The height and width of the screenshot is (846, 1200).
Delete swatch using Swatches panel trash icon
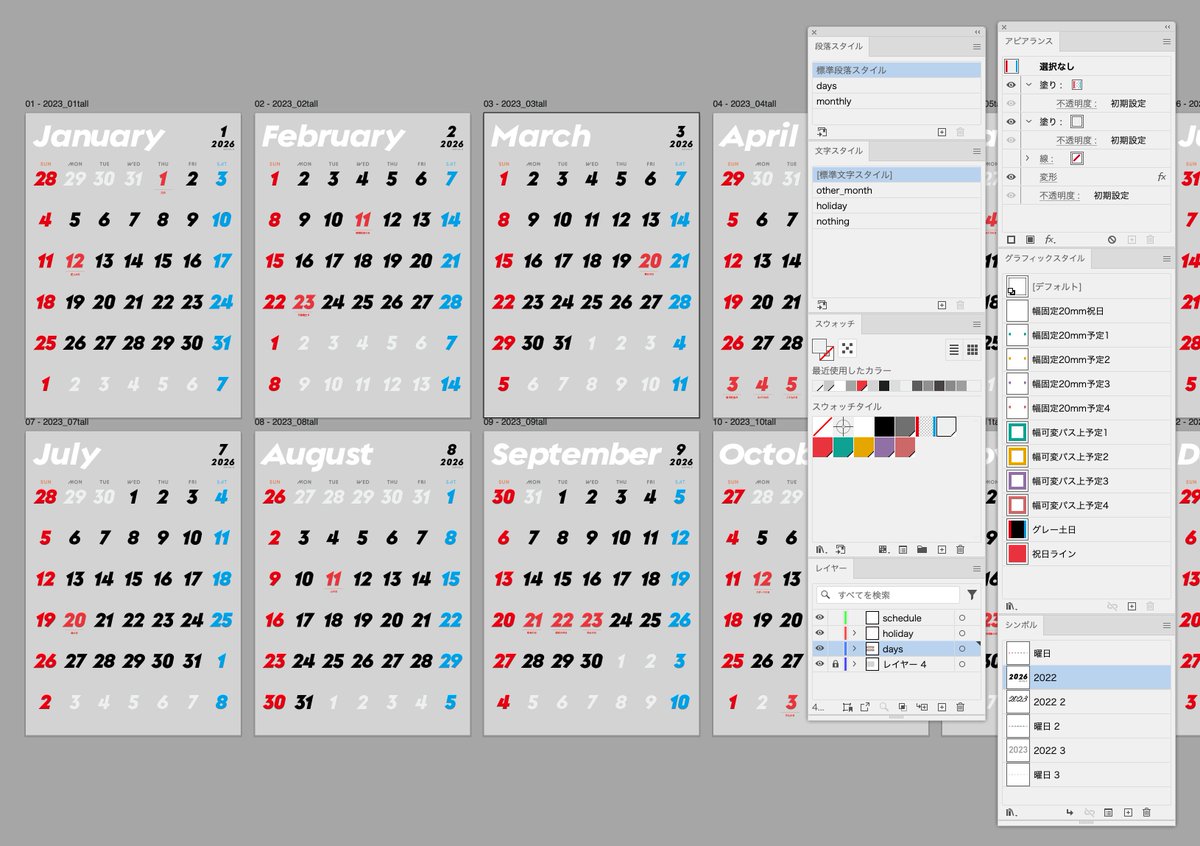click(x=960, y=549)
